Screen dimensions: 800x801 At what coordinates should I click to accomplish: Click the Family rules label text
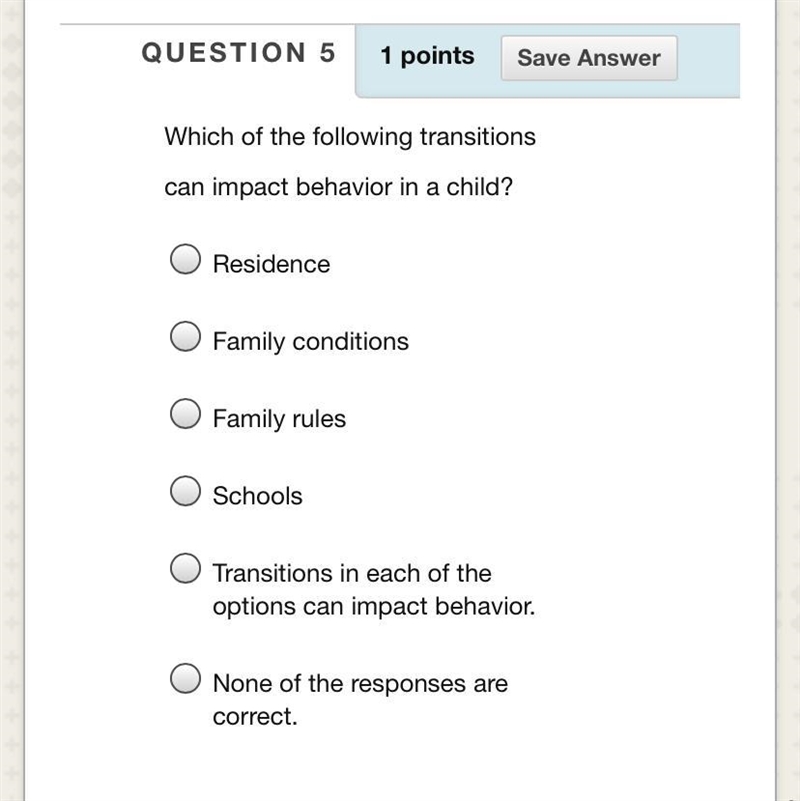[x=279, y=419]
